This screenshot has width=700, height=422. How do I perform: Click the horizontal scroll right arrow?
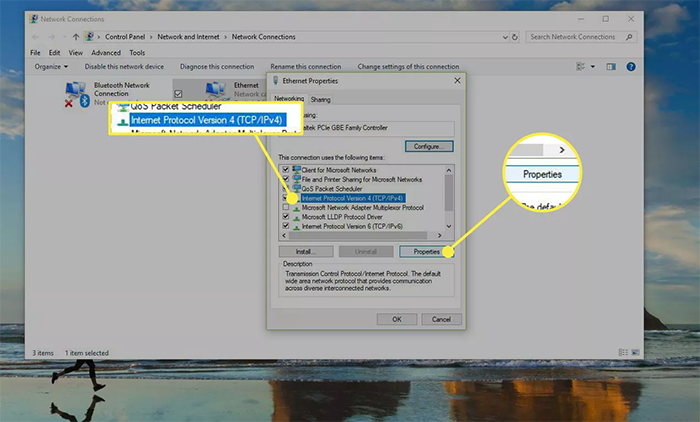tap(440, 235)
